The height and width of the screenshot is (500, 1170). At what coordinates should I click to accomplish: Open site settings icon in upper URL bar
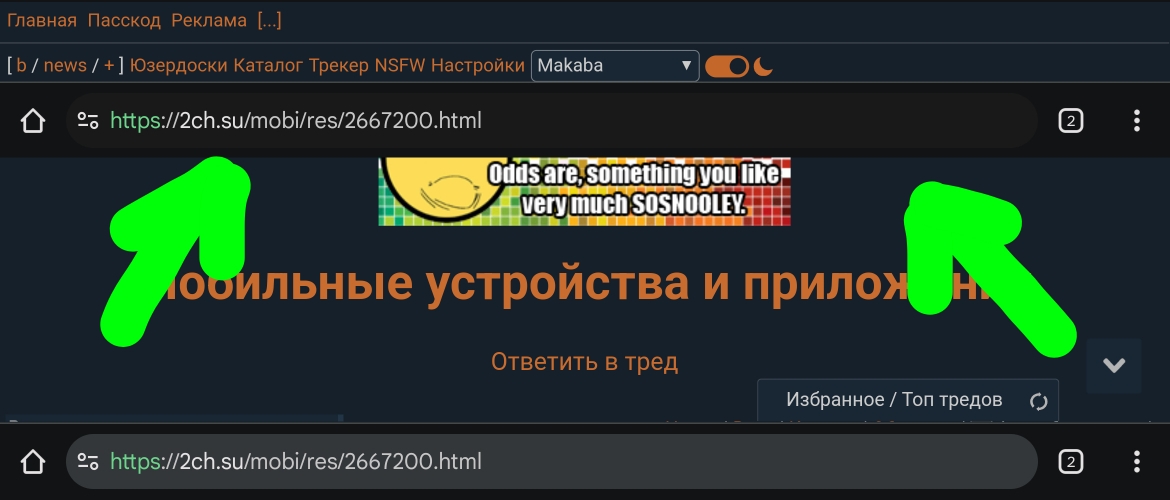pos(89,121)
